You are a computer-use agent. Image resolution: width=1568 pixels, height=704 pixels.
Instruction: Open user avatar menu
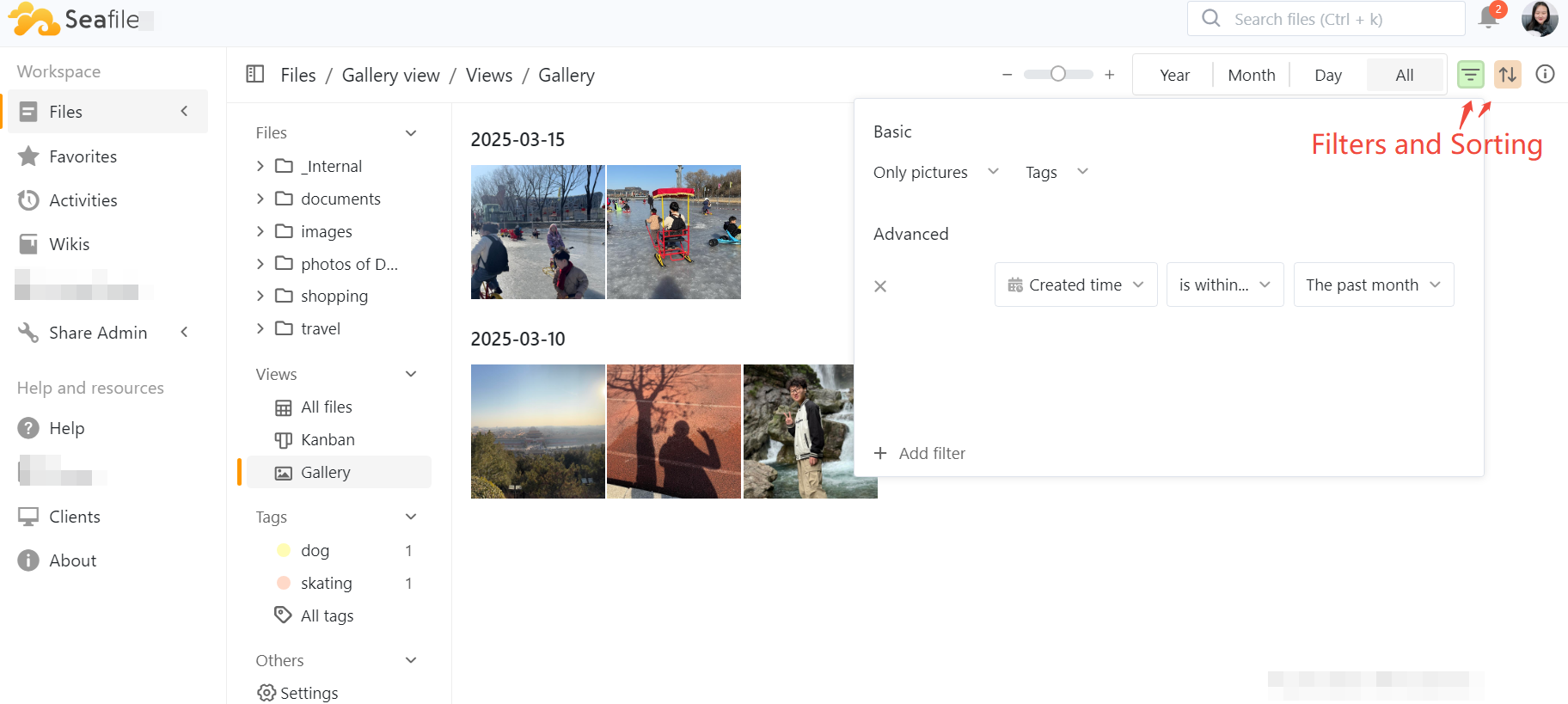1539,18
